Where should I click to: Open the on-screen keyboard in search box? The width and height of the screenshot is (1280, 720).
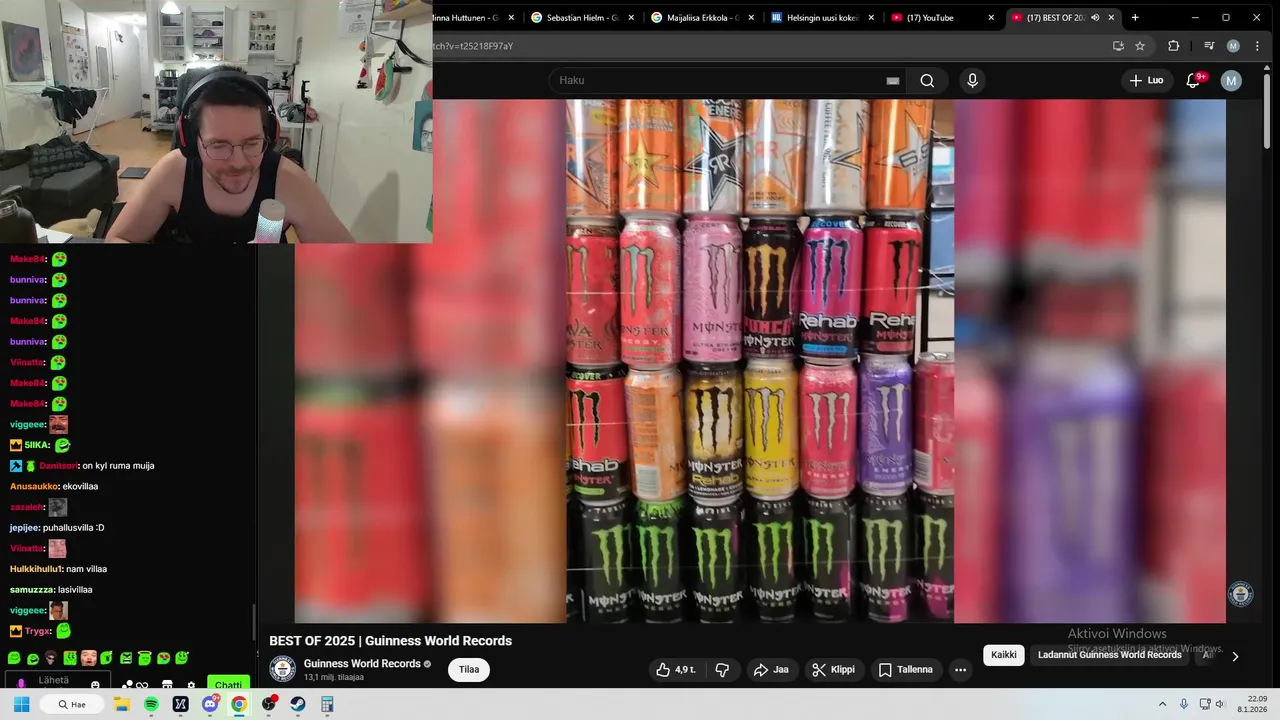click(x=893, y=81)
